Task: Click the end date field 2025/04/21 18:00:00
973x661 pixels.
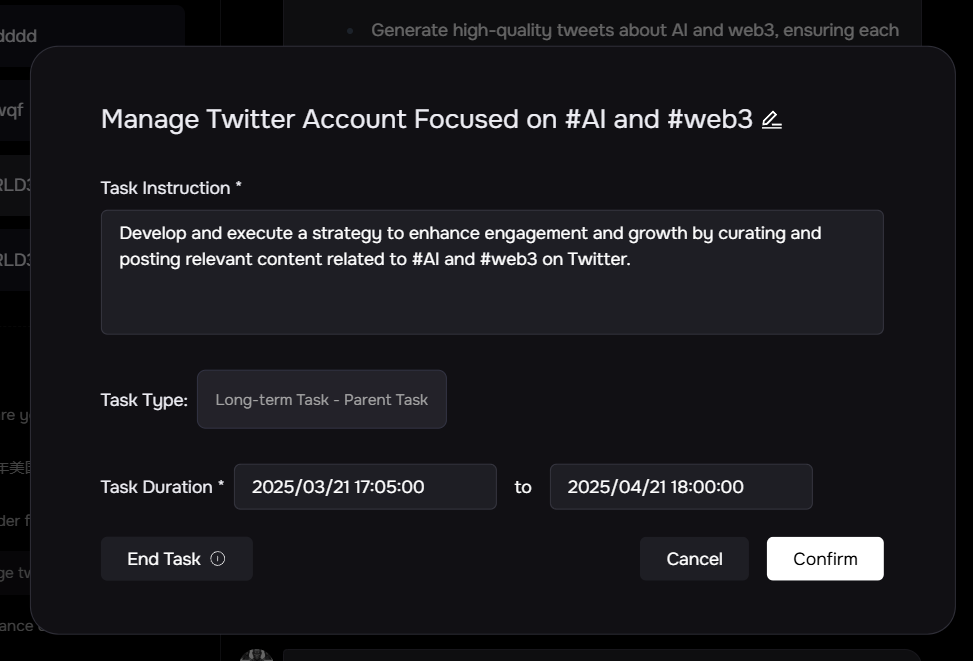Action: (x=680, y=487)
